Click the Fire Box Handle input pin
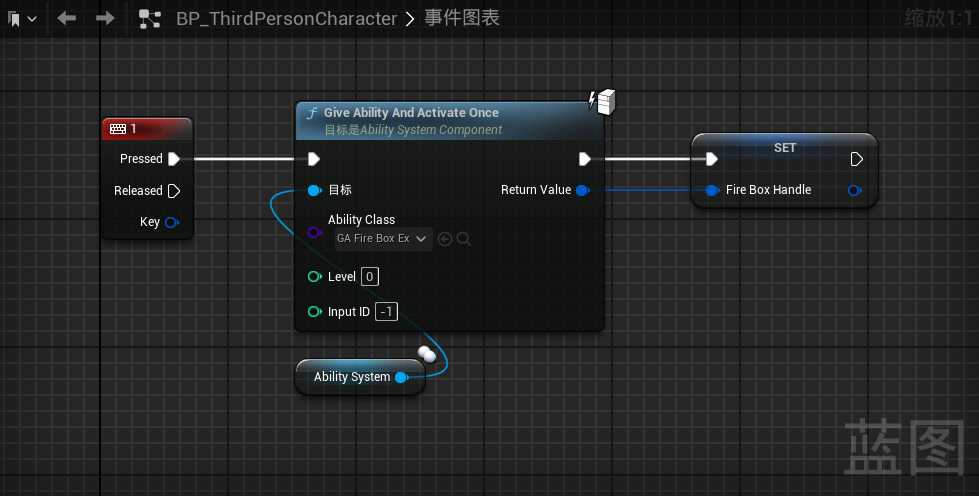 tap(712, 190)
